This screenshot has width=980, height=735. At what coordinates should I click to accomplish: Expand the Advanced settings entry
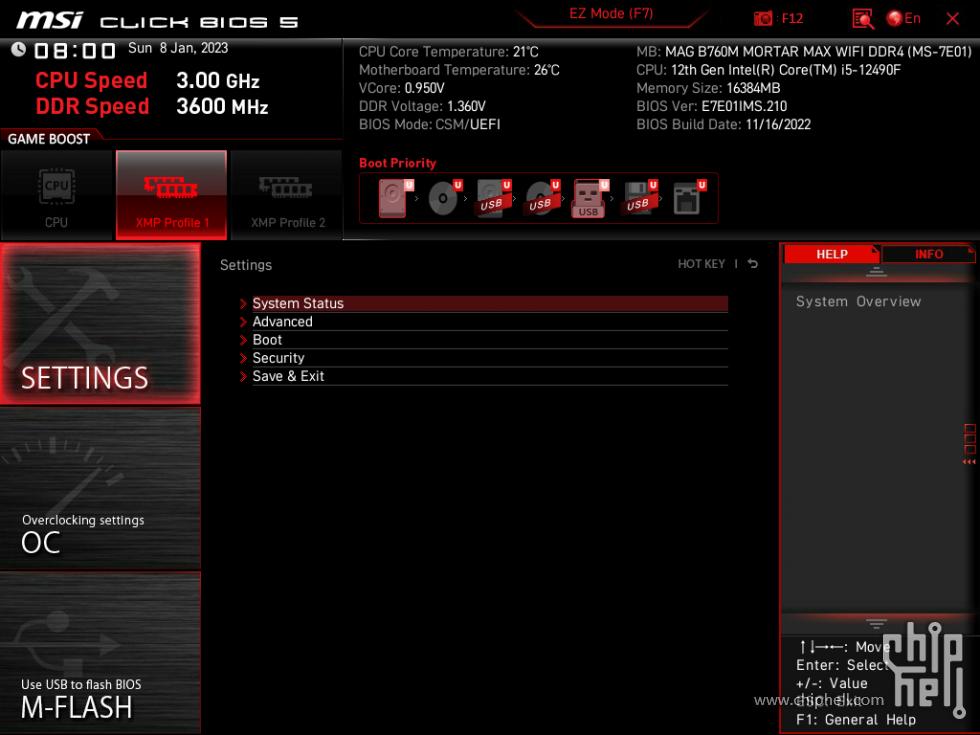[x=282, y=321]
